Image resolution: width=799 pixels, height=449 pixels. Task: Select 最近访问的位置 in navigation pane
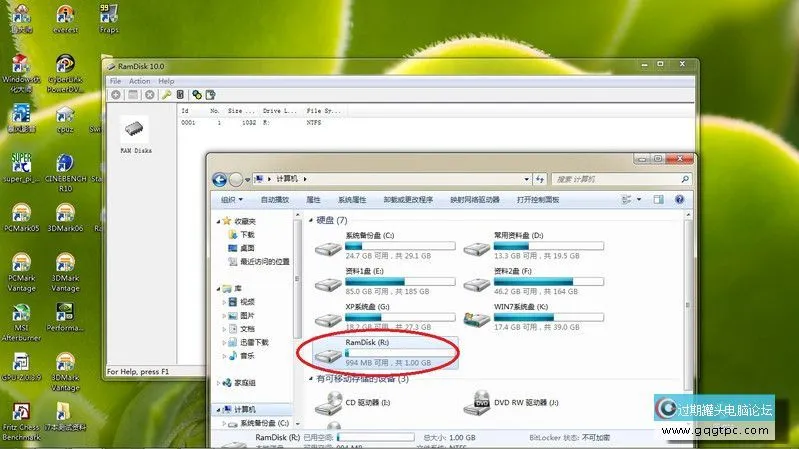pyautogui.click(x=265, y=261)
